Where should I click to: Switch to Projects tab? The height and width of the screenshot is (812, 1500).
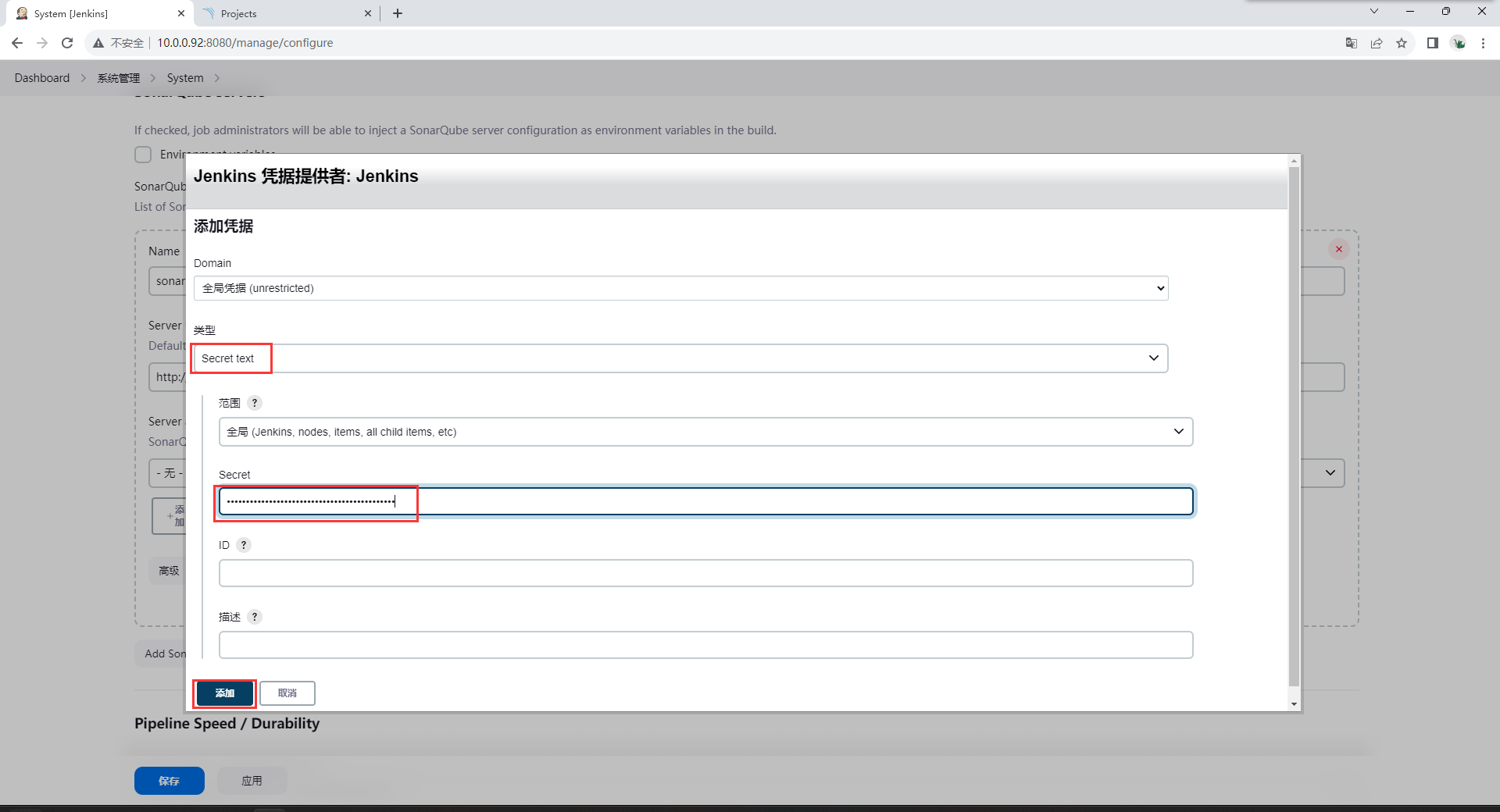pyautogui.click(x=286, y=13)
